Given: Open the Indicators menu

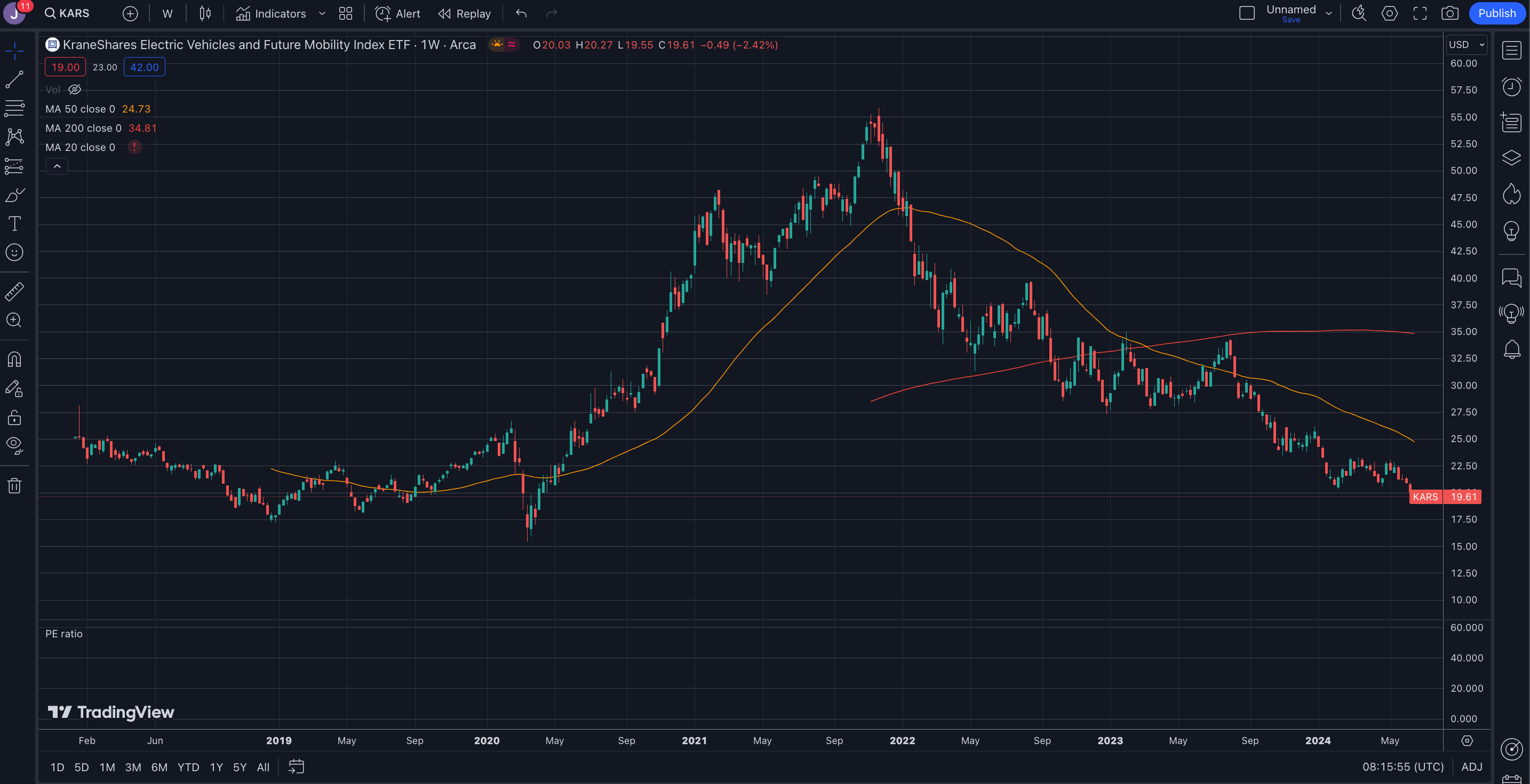Looking at the screenshot, I should (x=271, y=13).
